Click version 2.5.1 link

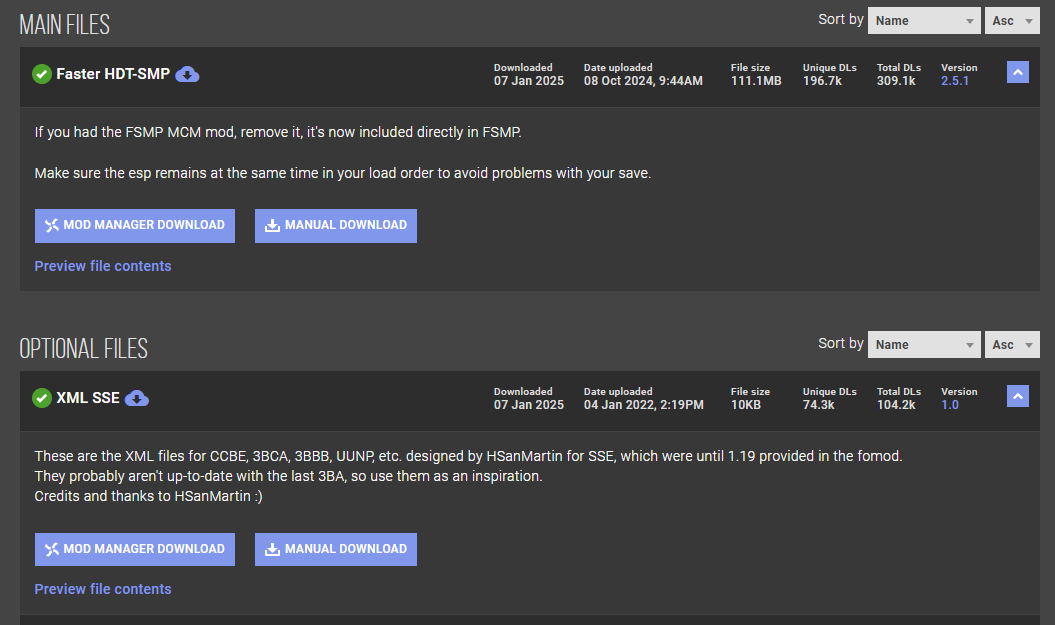coord(955,81)
